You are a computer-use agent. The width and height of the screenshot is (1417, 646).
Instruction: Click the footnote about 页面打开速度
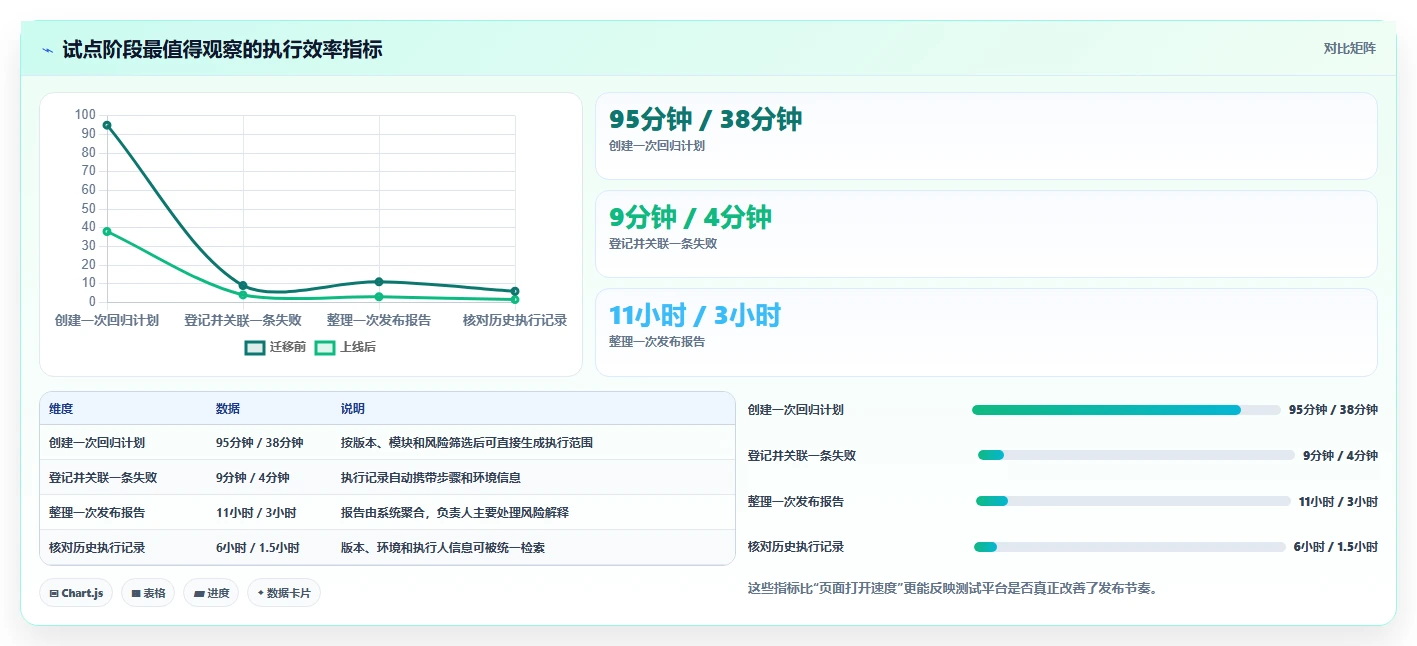953,588
